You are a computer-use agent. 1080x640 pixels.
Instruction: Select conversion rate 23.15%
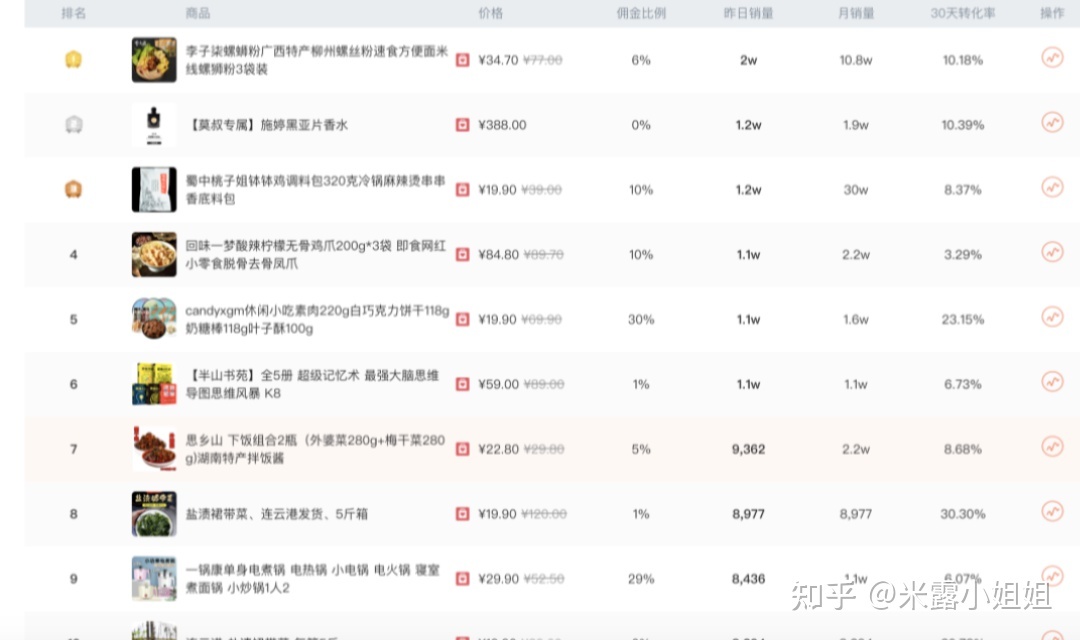pyautogui.click(x=963, y=319)
